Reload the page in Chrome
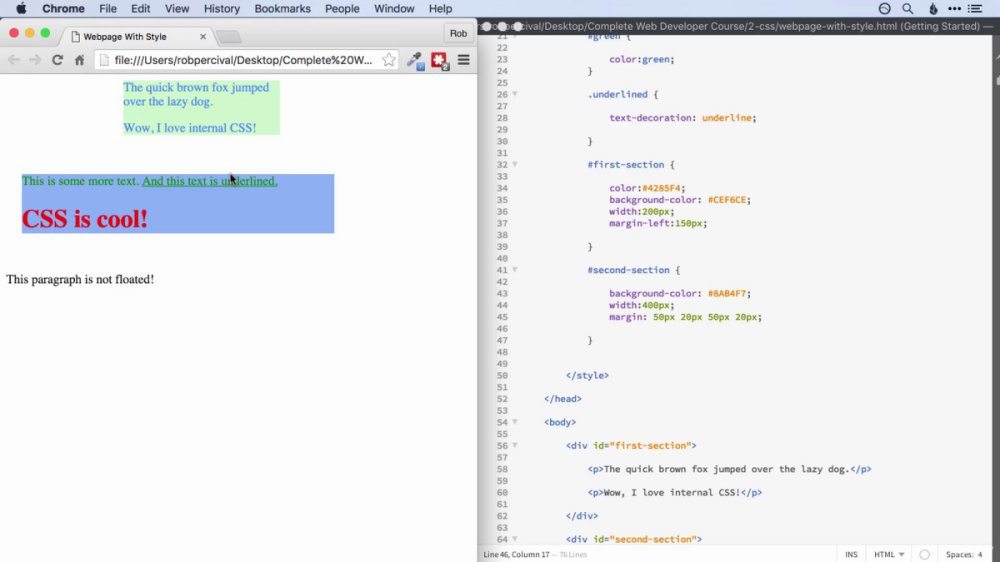 point(57,60)
